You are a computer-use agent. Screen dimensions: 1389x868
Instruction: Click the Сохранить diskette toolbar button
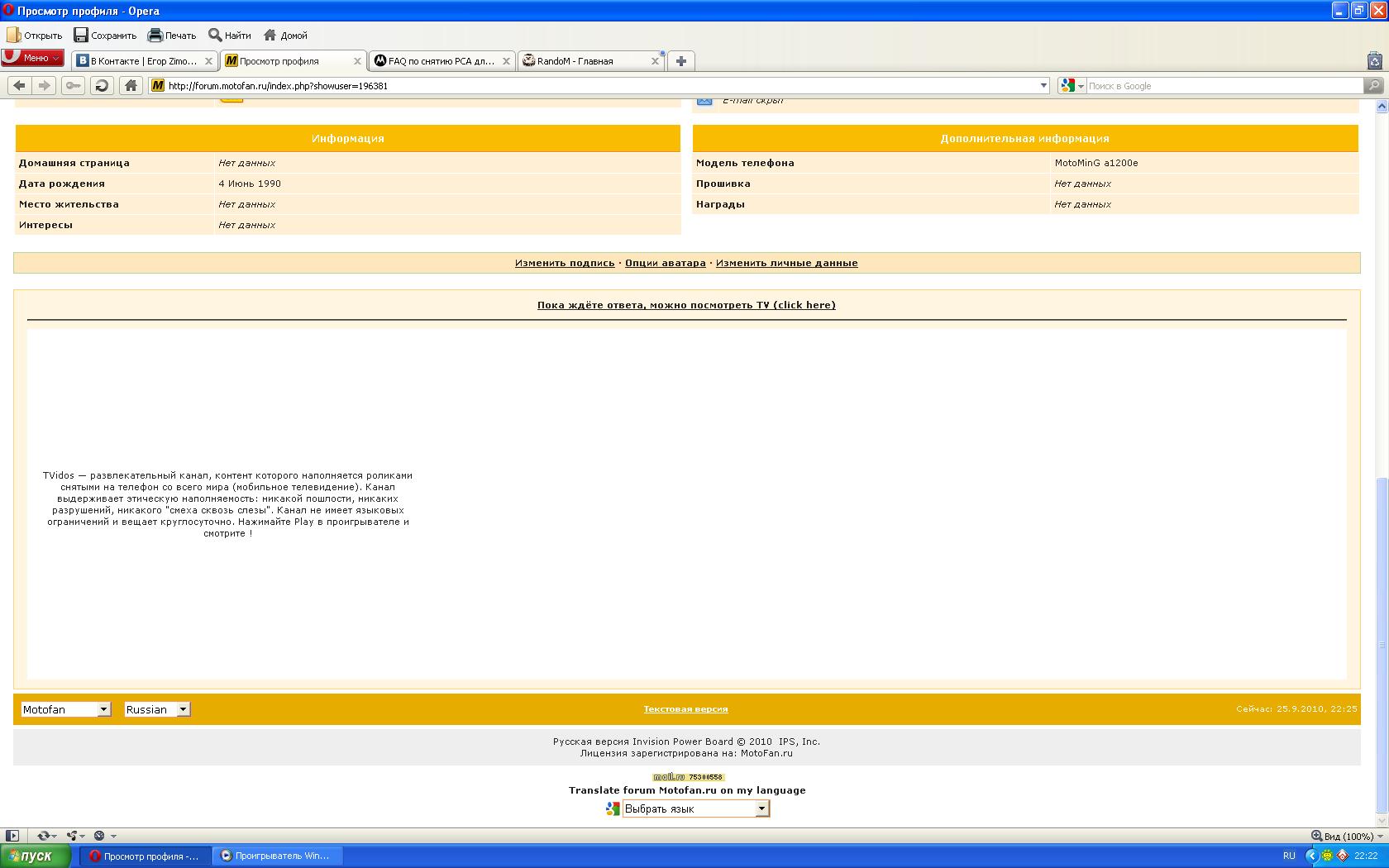(x=105, y=35)
